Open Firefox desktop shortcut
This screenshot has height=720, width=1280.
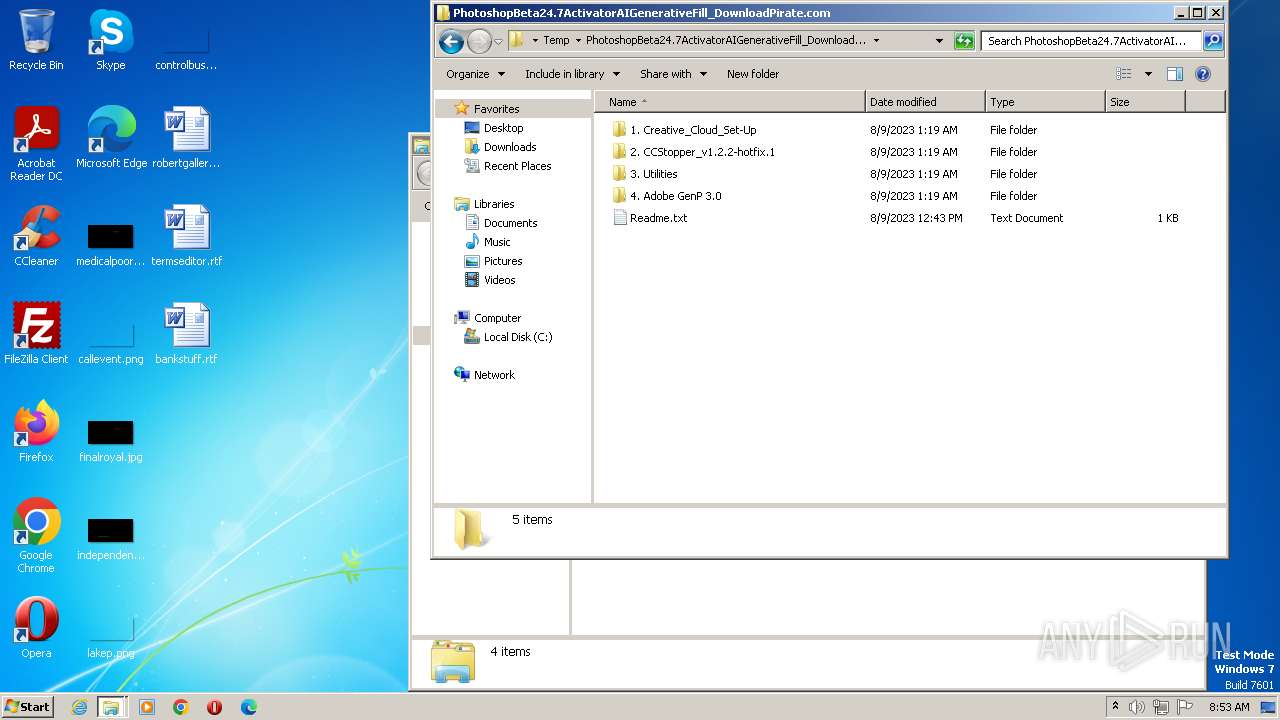[36, 431]
